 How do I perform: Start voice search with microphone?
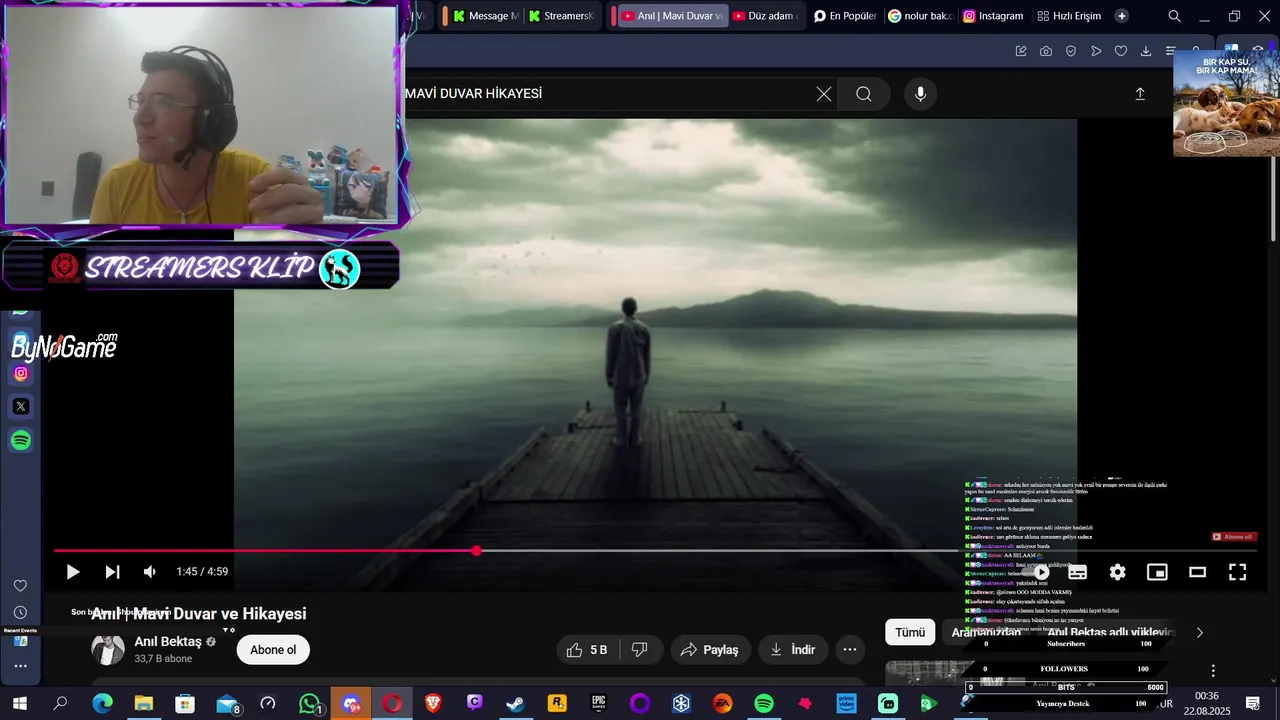tap(921, 94)
